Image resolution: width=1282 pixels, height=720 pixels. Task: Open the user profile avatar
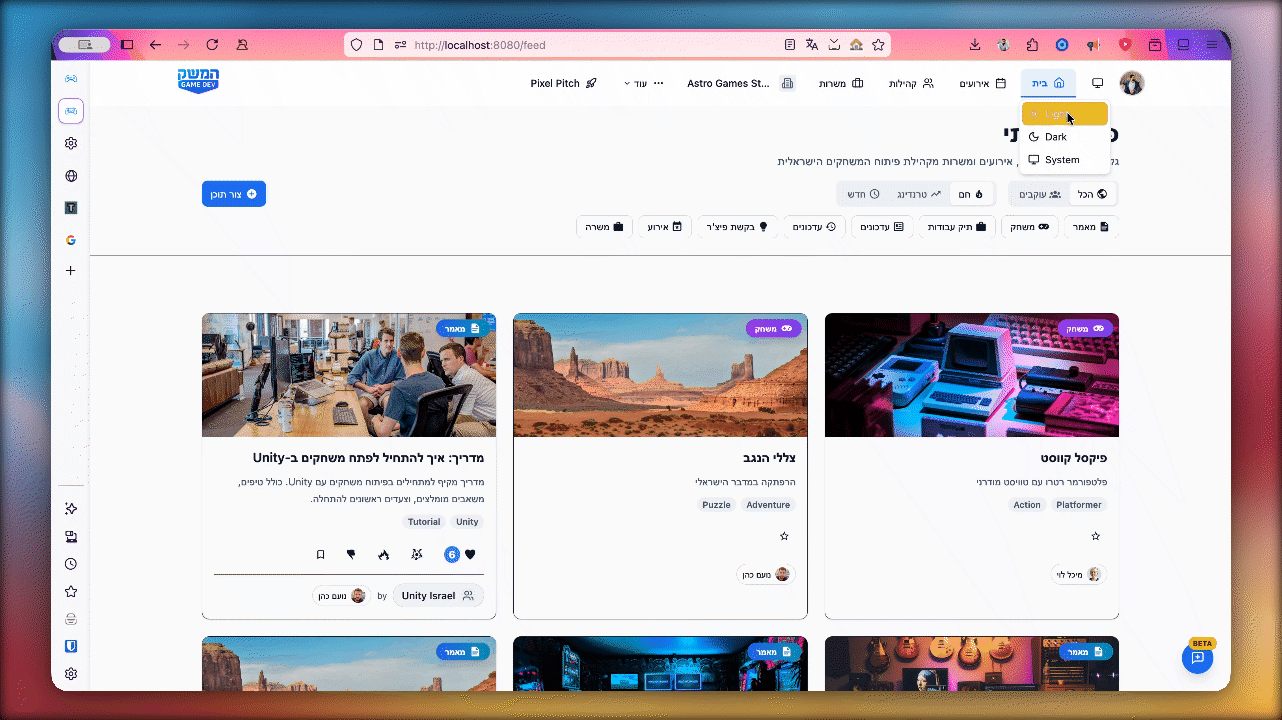[1131, 83]
